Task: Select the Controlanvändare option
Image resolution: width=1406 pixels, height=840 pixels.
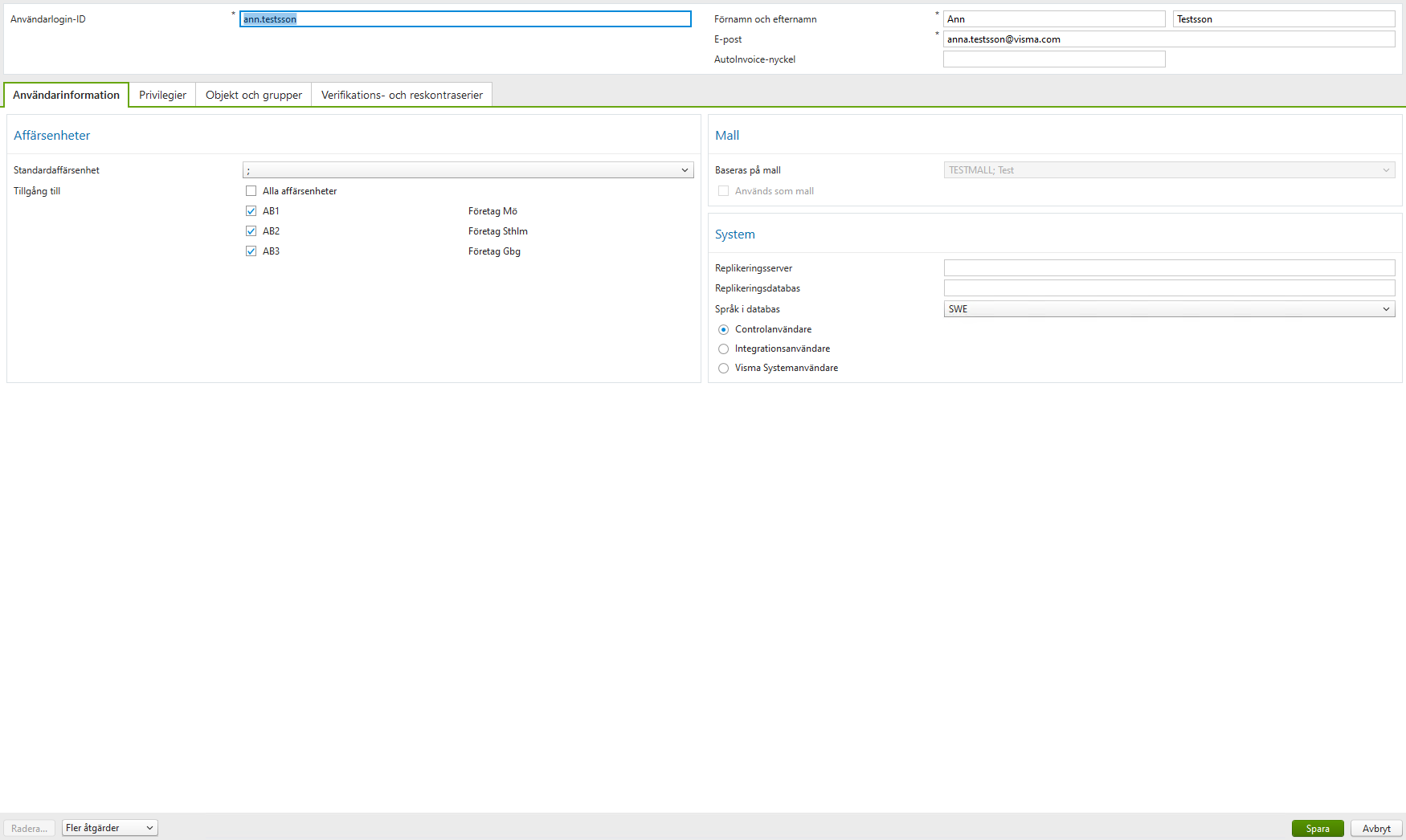Action: click(x=723, y=329)
